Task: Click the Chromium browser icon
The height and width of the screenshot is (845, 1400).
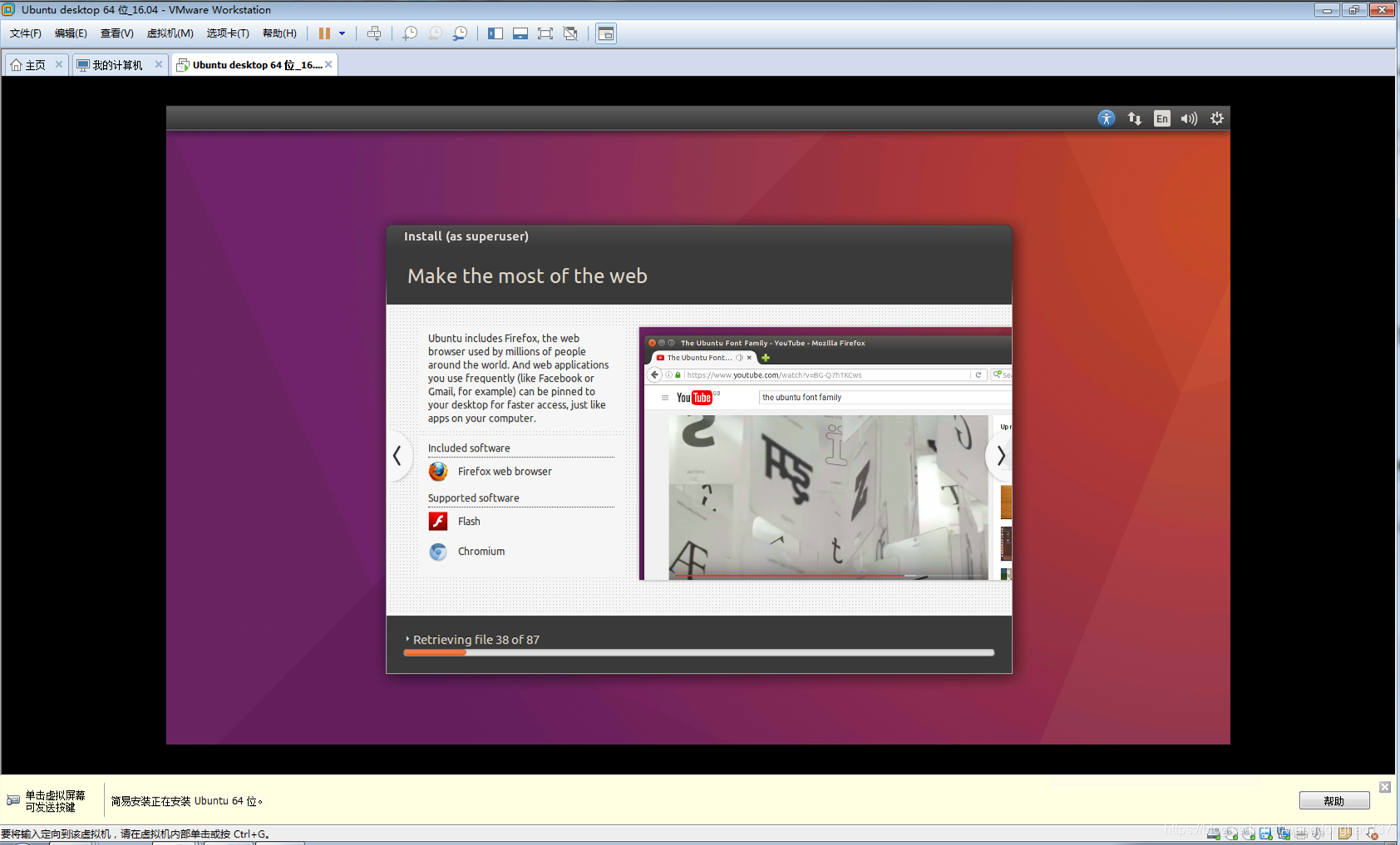Action: [x=438, y=551]
